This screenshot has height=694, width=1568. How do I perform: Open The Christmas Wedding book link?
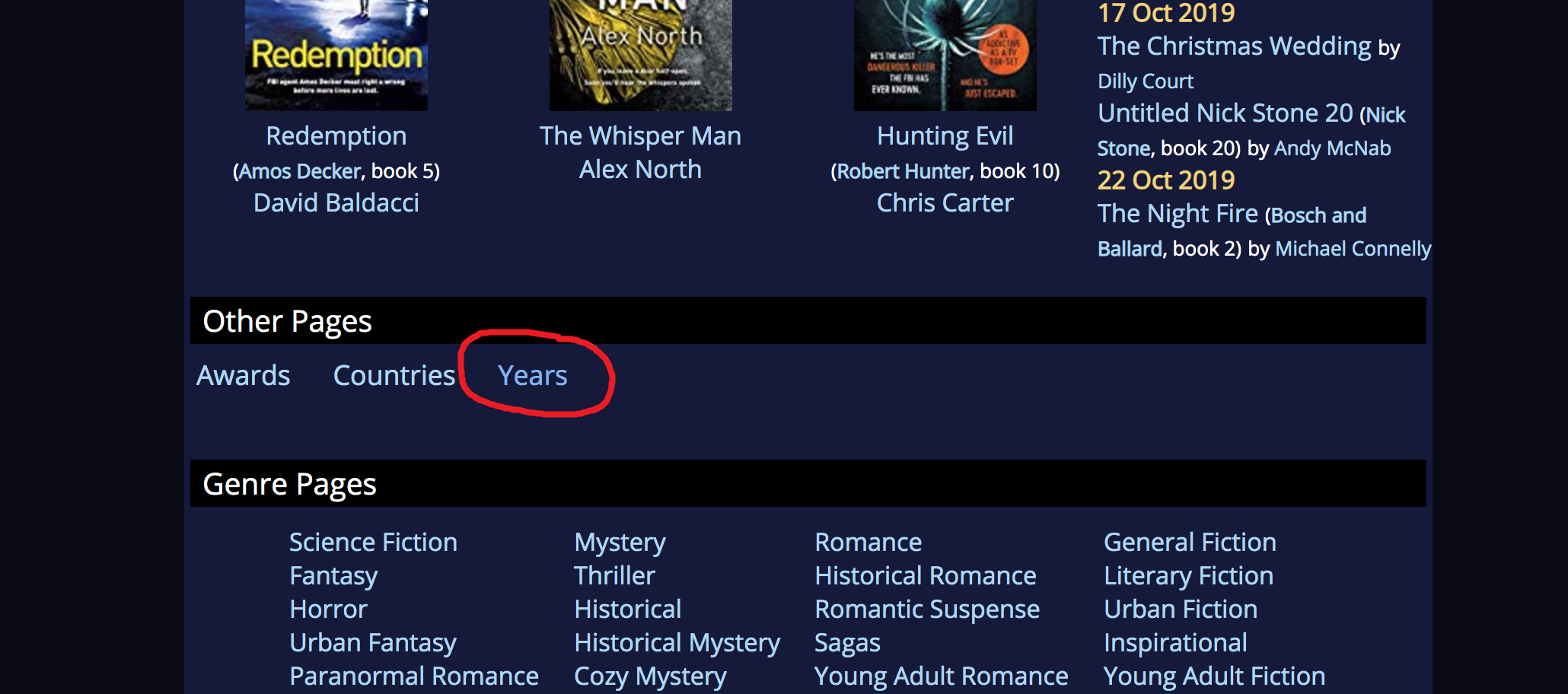click(1235, 46)
